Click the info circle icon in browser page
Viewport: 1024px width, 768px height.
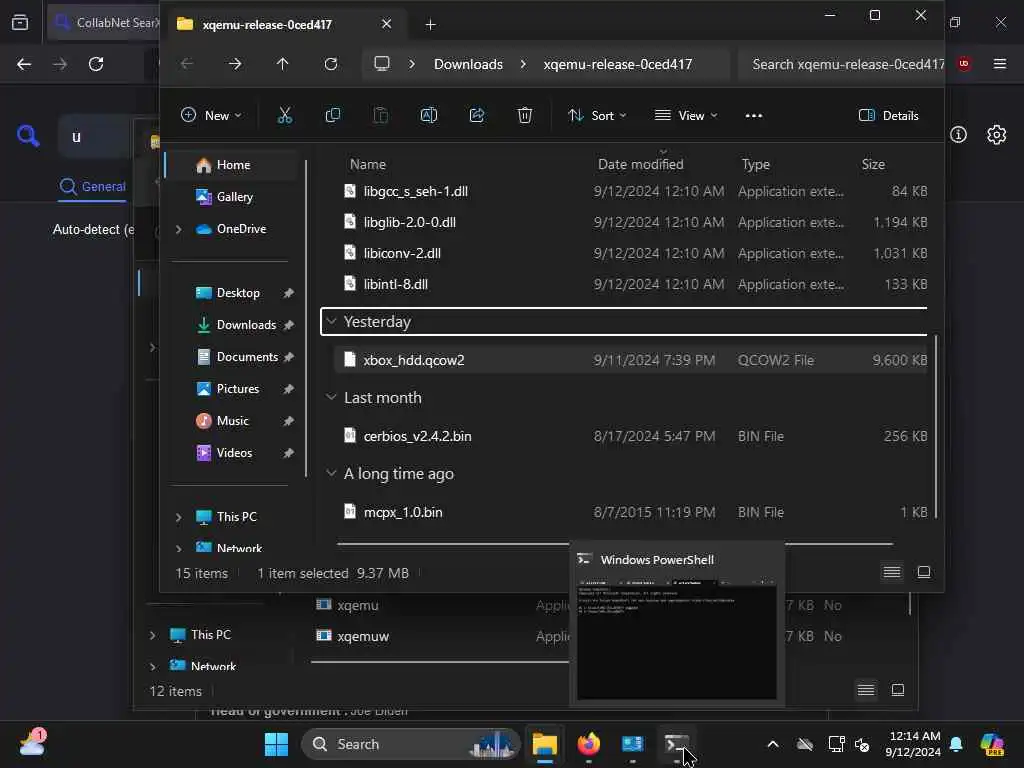click(958, 135)
